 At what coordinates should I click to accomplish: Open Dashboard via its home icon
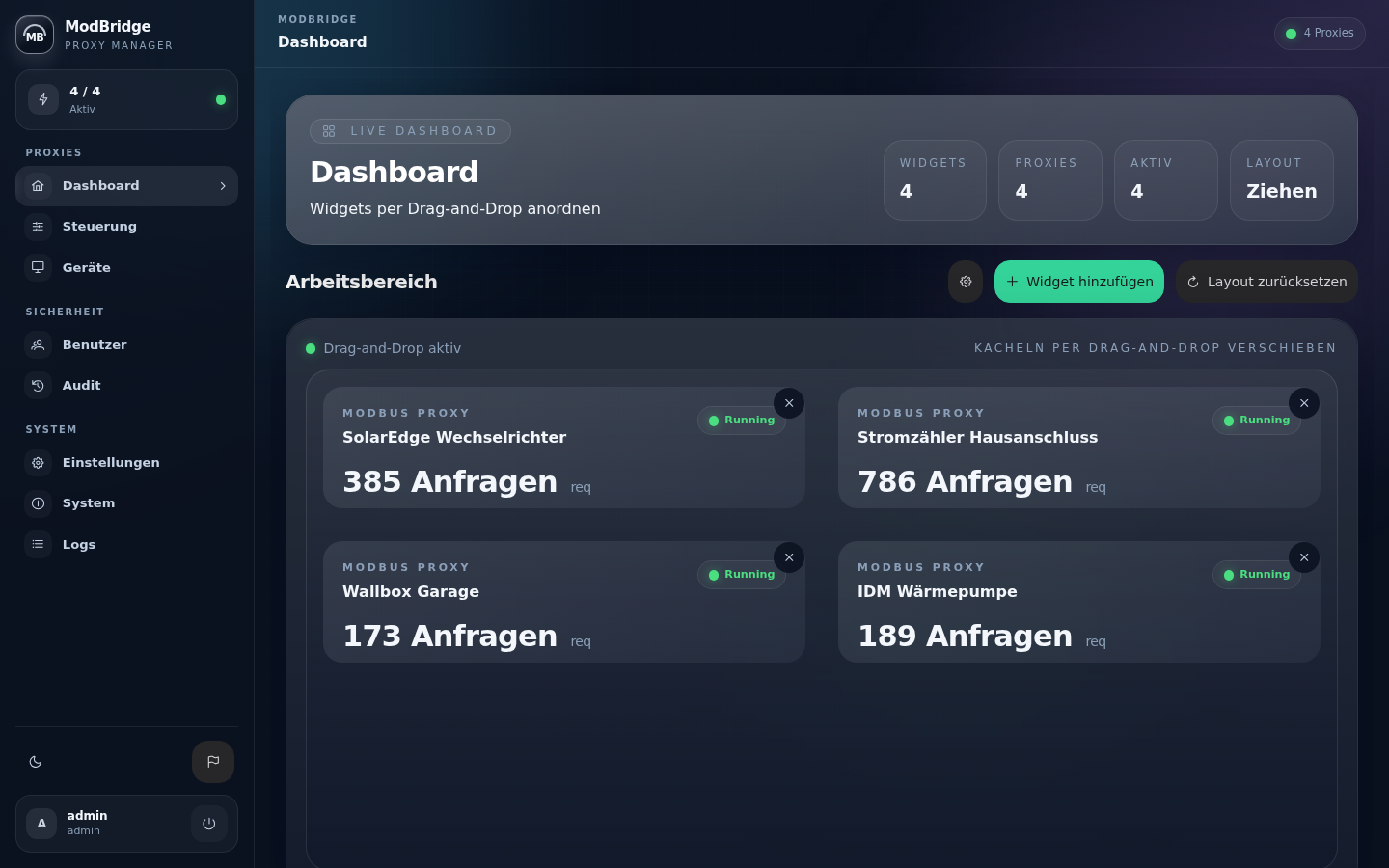(x=38, y=186)
